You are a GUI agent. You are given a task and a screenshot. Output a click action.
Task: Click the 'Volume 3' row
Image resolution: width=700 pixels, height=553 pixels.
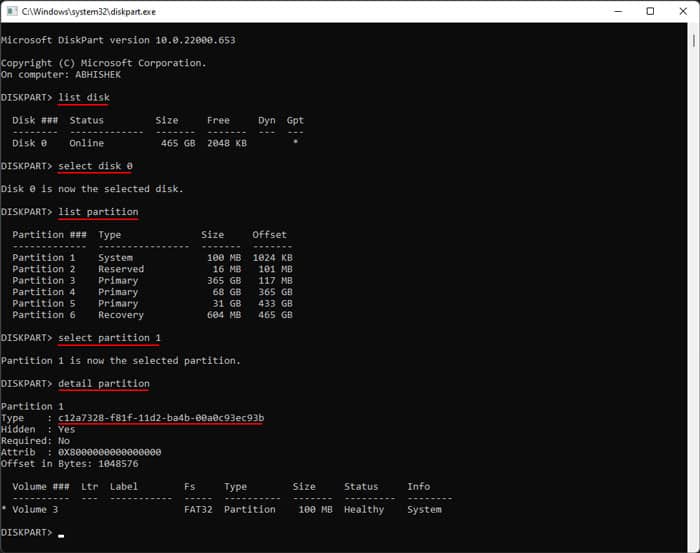pos(221,510)
